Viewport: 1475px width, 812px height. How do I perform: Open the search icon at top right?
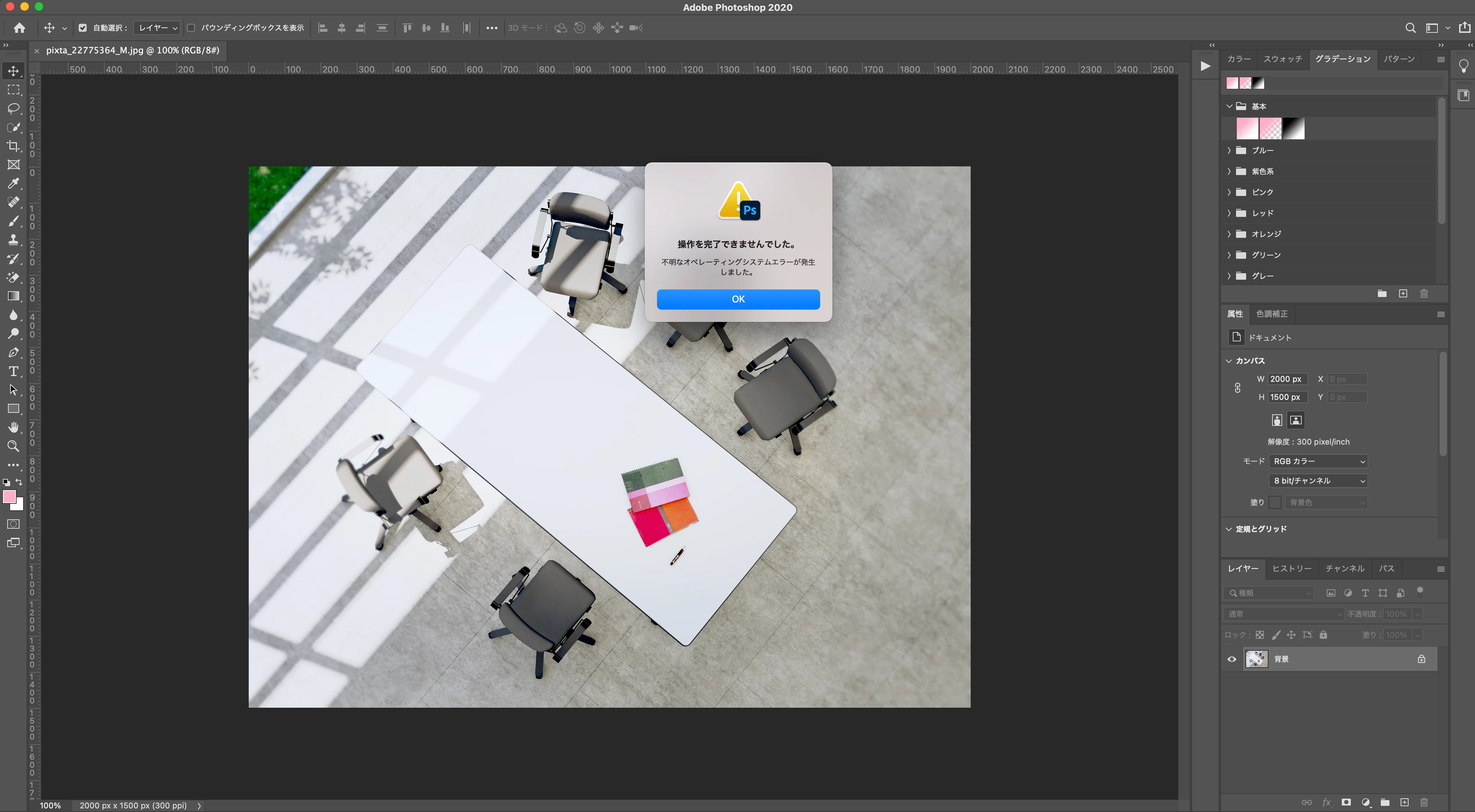coord(1410,27)
